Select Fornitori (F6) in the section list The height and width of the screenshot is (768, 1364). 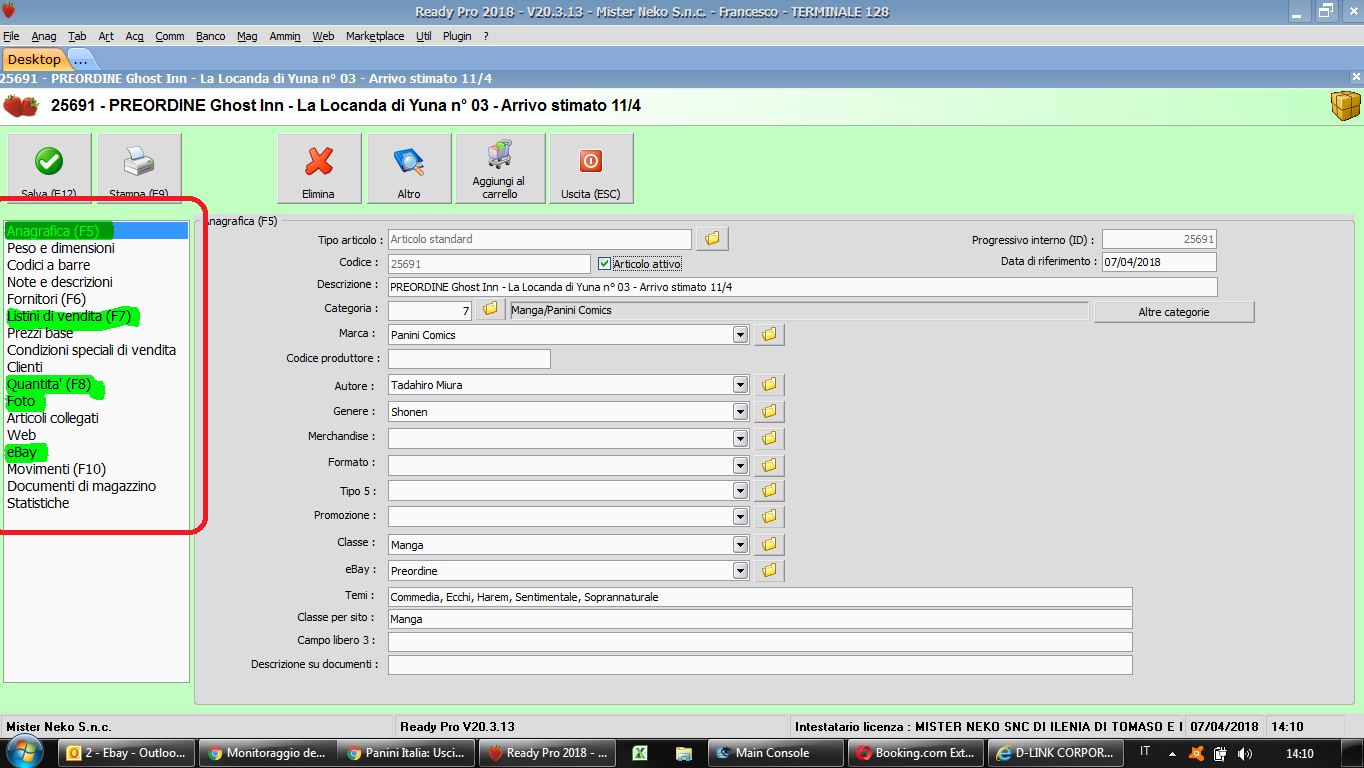(x=47, y=299)
